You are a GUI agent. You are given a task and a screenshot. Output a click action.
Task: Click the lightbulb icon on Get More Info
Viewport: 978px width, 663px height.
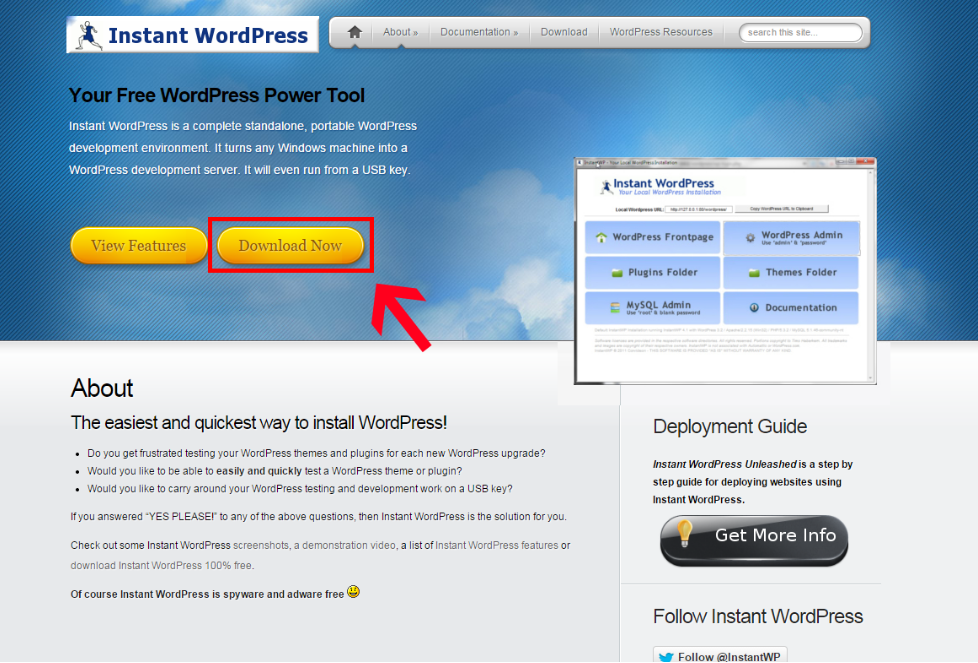(x=685, y=534)
